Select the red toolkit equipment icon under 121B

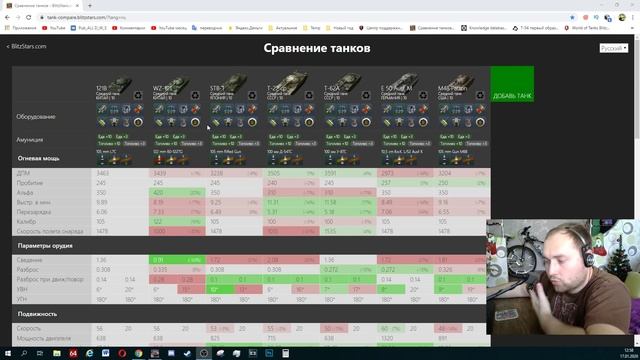[x=138, y=109]
